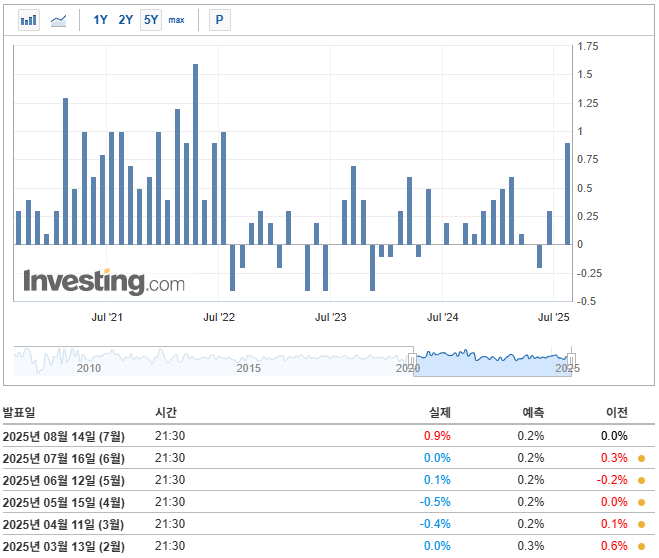Select the 2Y time range

125,20
